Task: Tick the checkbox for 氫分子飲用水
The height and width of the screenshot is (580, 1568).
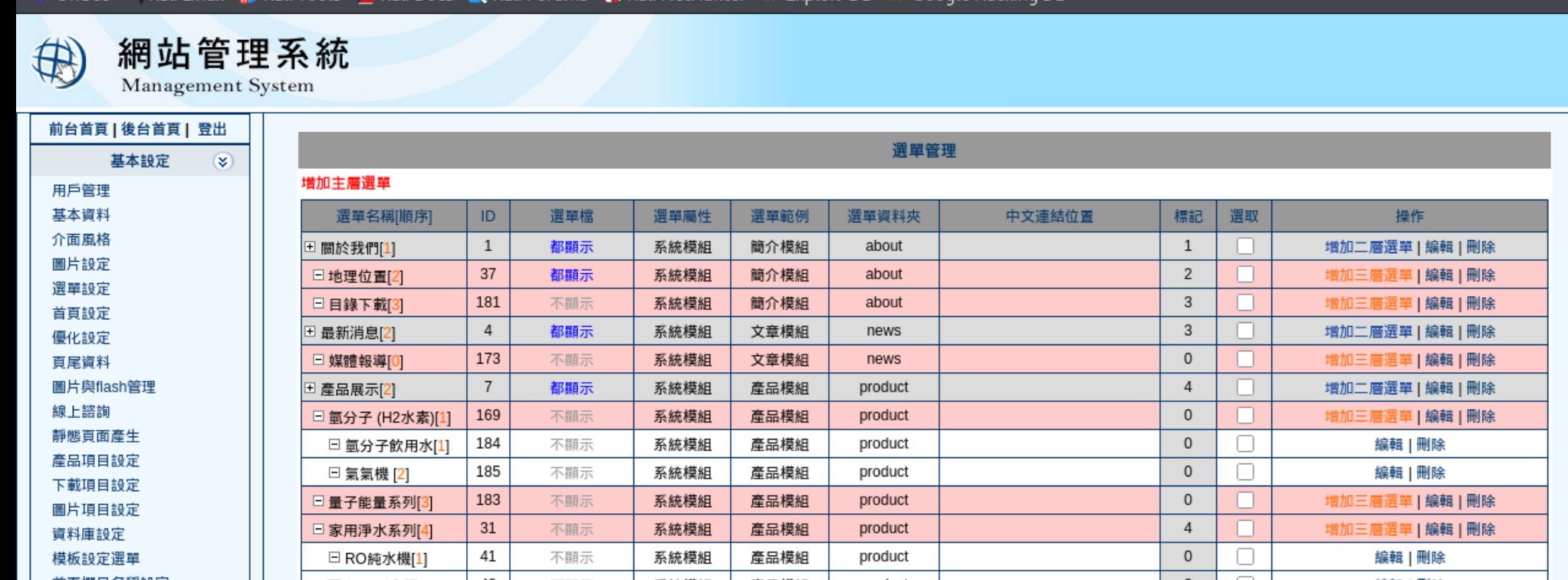Action: pos(1245,444)
